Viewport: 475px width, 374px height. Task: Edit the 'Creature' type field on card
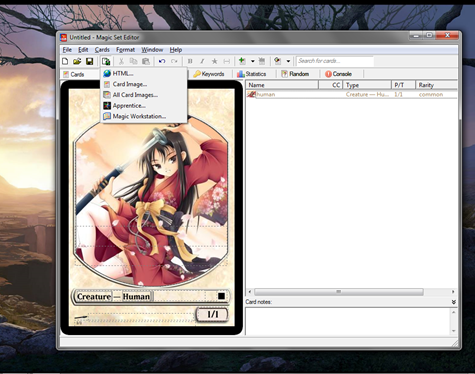tap(94, 296)
